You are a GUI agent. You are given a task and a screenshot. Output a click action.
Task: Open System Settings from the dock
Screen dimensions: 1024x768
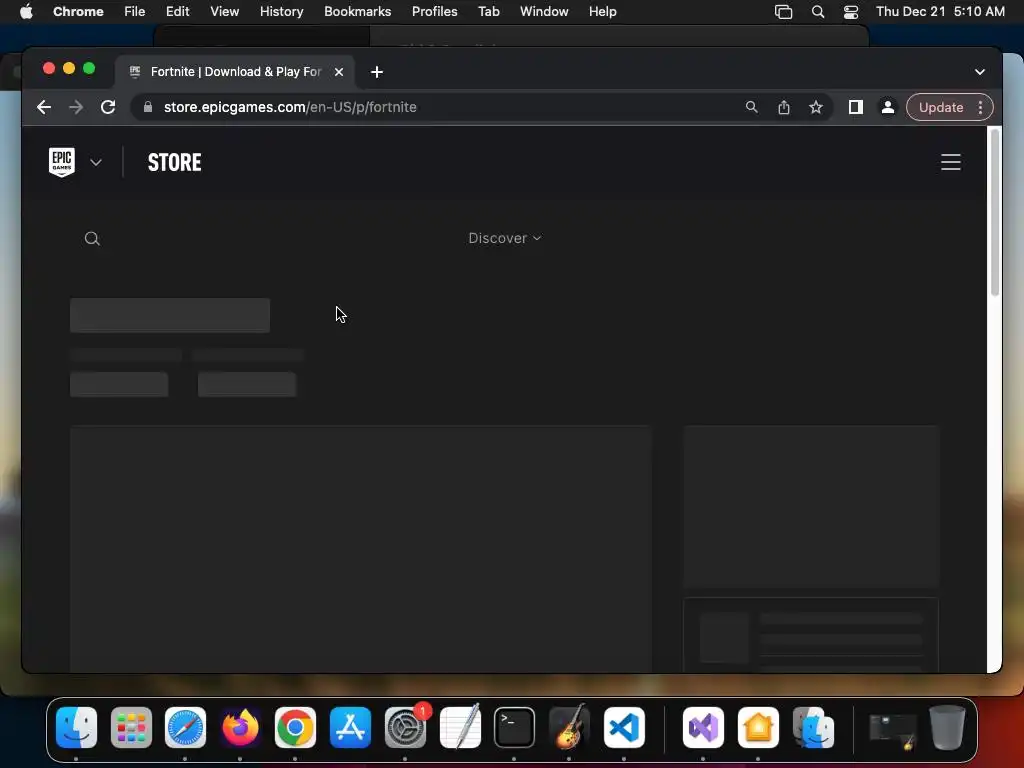406,728
